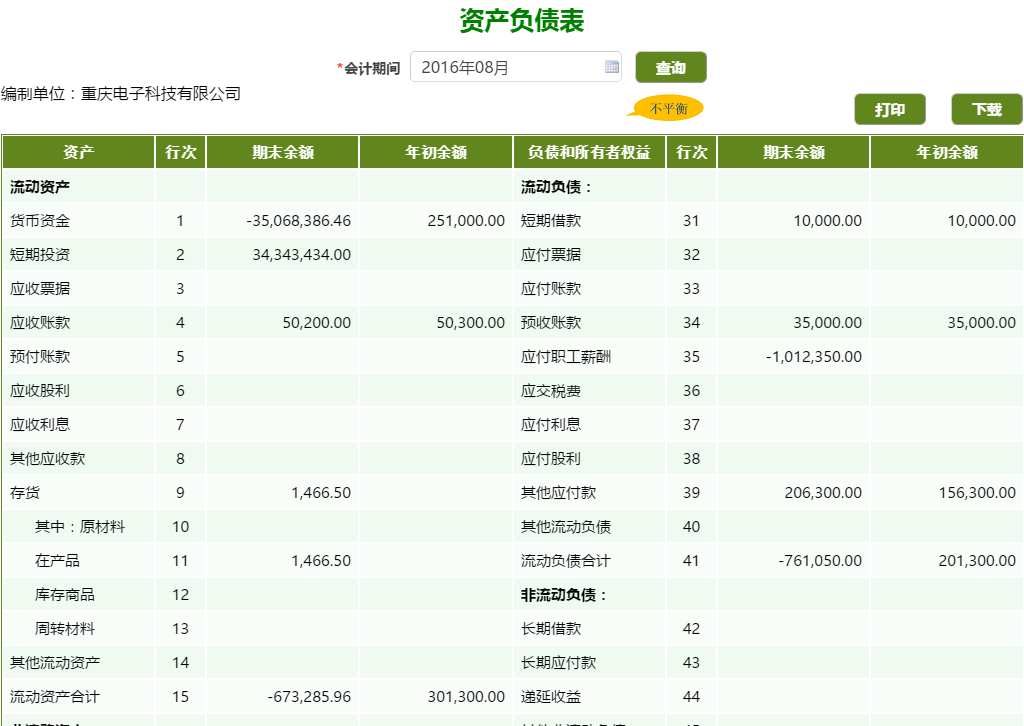
Task: Select 应付账款 row label
Action: point(551,289)
